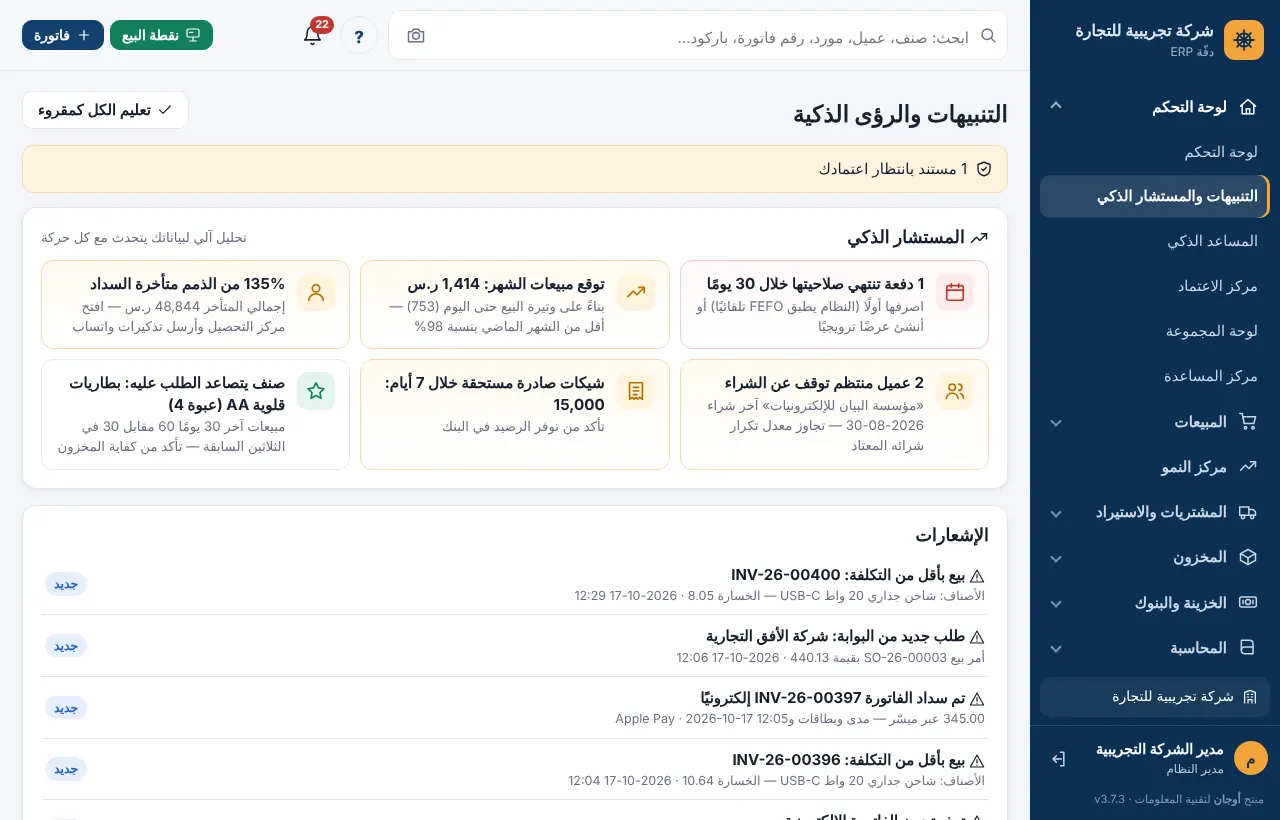Click the growth chart icon of مركز النمو
Image resolution: width=1280 pixels, height=820 pixels.
coord(1247,467)
